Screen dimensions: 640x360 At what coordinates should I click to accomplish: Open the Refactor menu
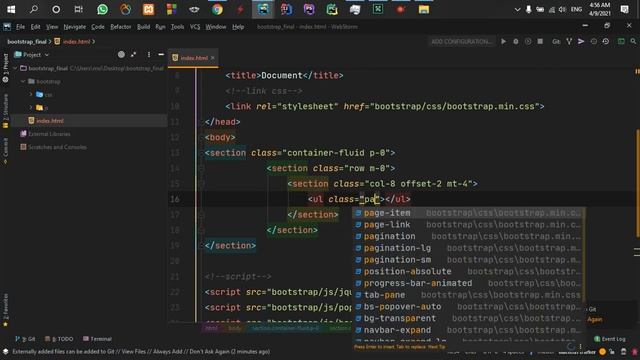[121, 27]
